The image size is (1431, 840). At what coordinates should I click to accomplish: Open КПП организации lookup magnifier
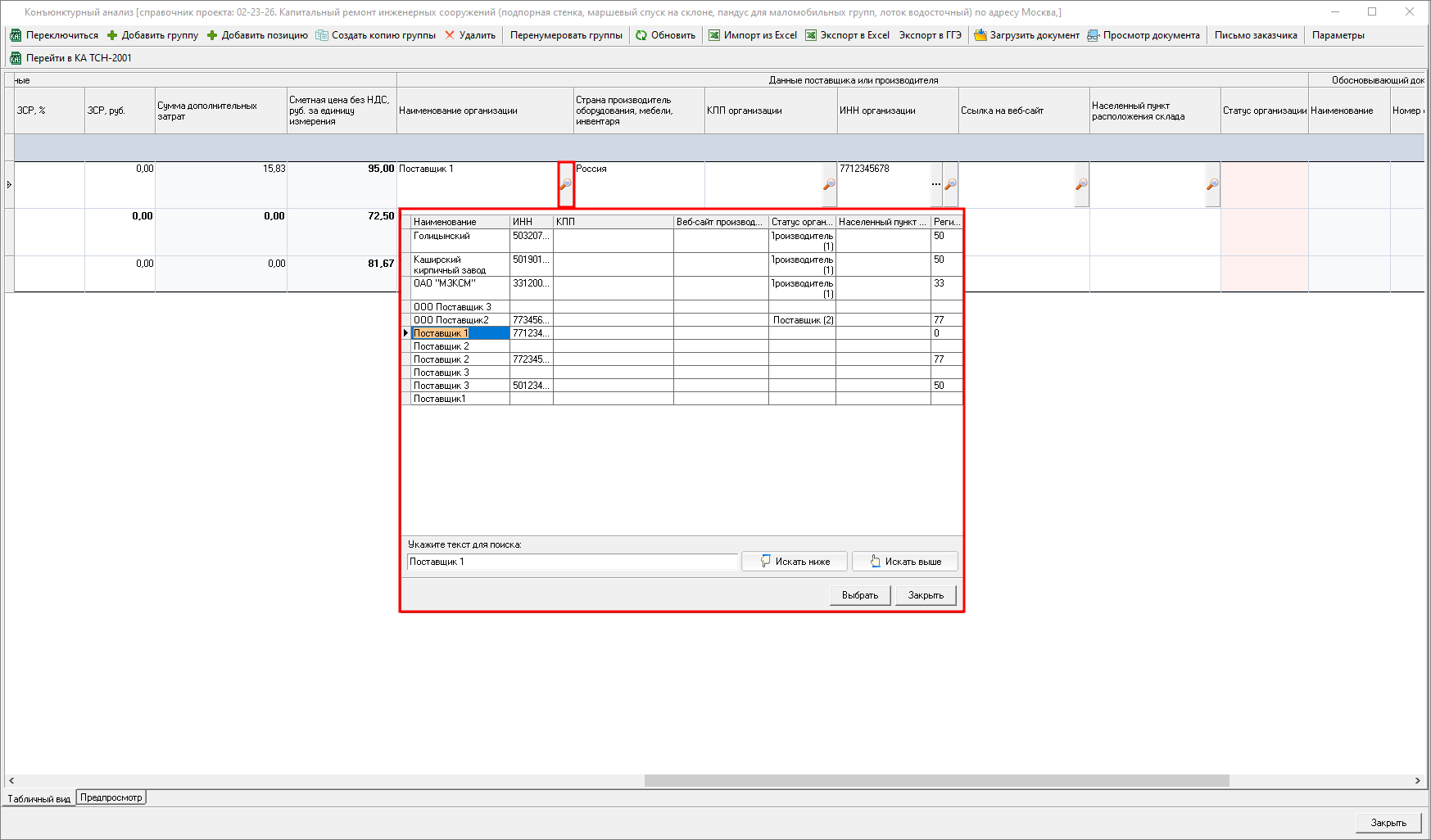coord(829,184)
